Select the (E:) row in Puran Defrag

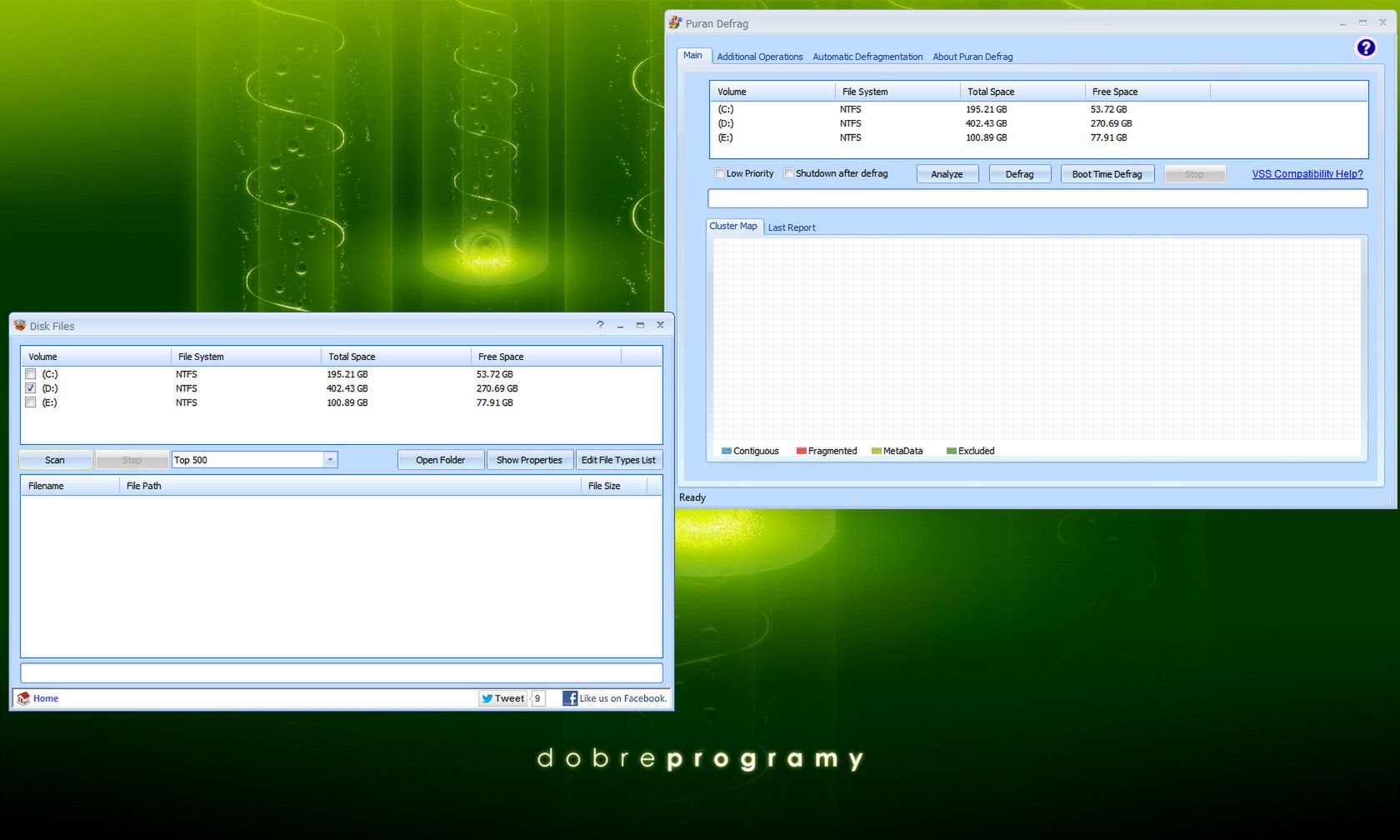pyautogui.click(x=1038, y=137)
